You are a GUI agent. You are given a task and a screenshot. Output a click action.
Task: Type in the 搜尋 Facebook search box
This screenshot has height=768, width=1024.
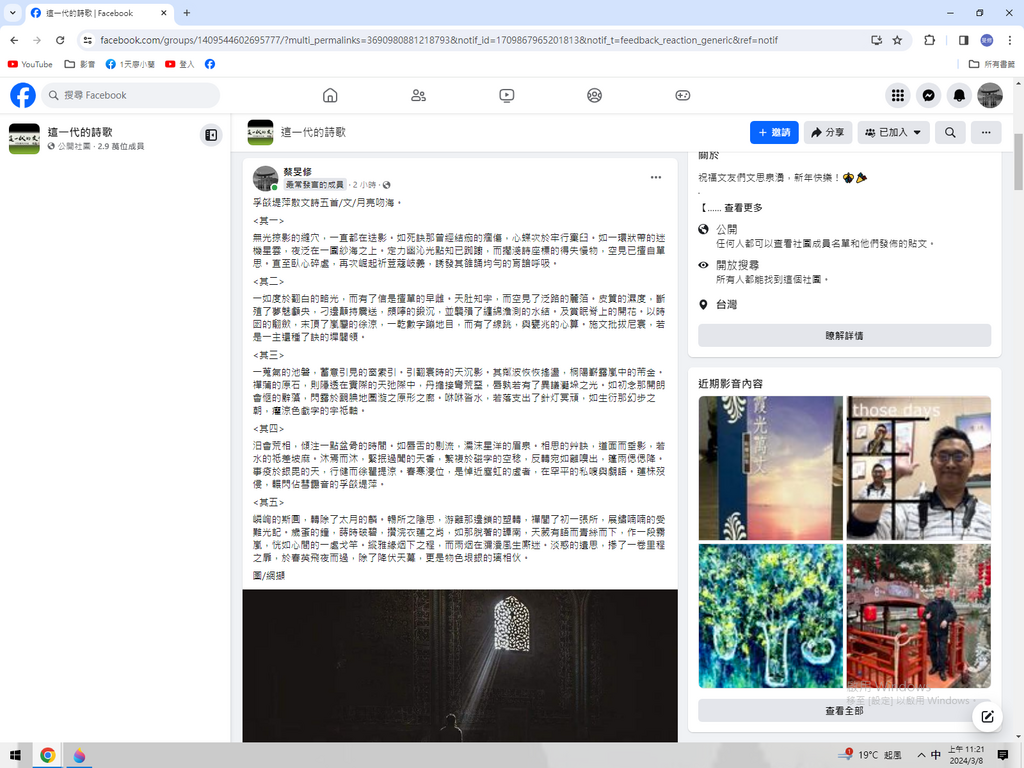(x=140, y=95)
